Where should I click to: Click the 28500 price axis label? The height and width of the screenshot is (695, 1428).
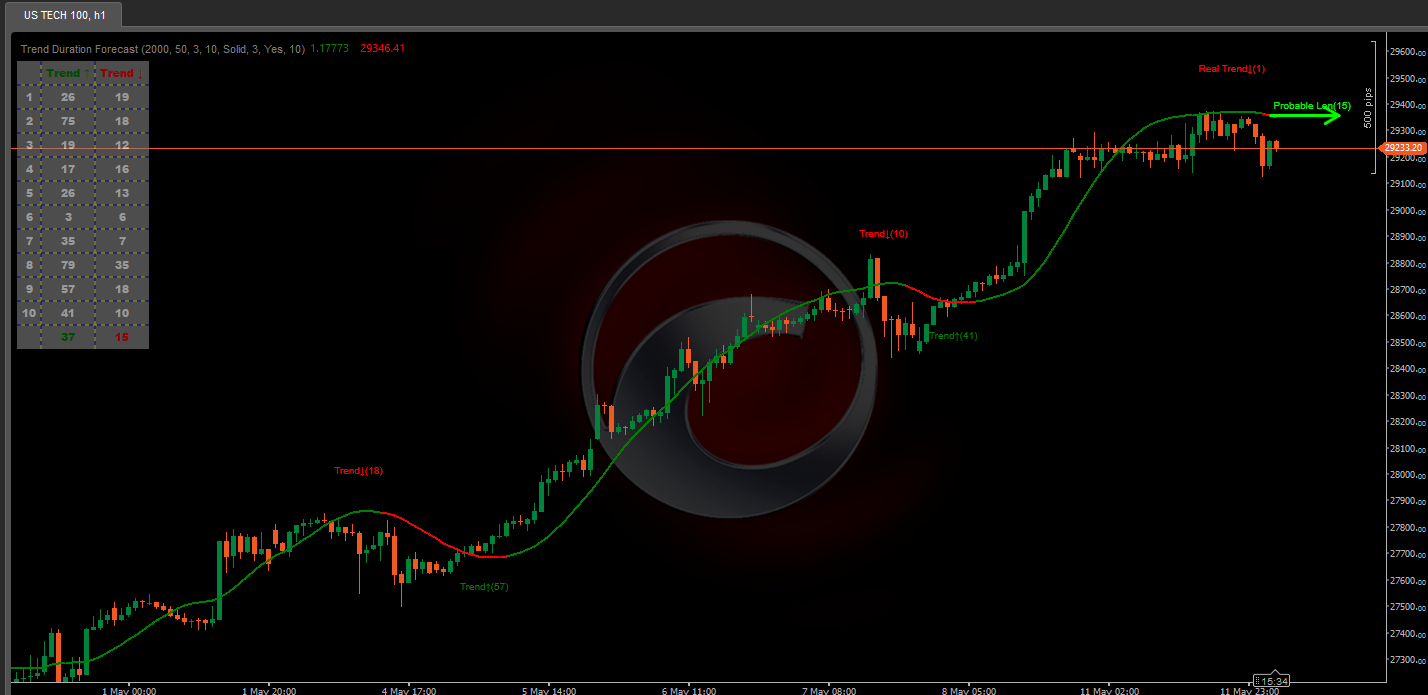pos(1407,343)
